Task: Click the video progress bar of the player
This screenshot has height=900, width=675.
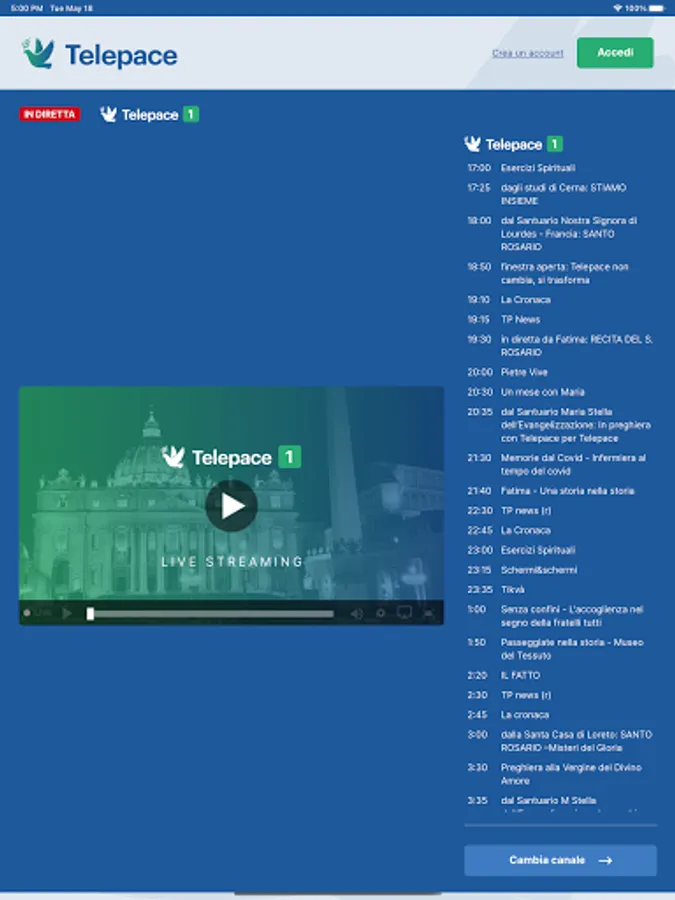Action: click(x=211, y=614)
